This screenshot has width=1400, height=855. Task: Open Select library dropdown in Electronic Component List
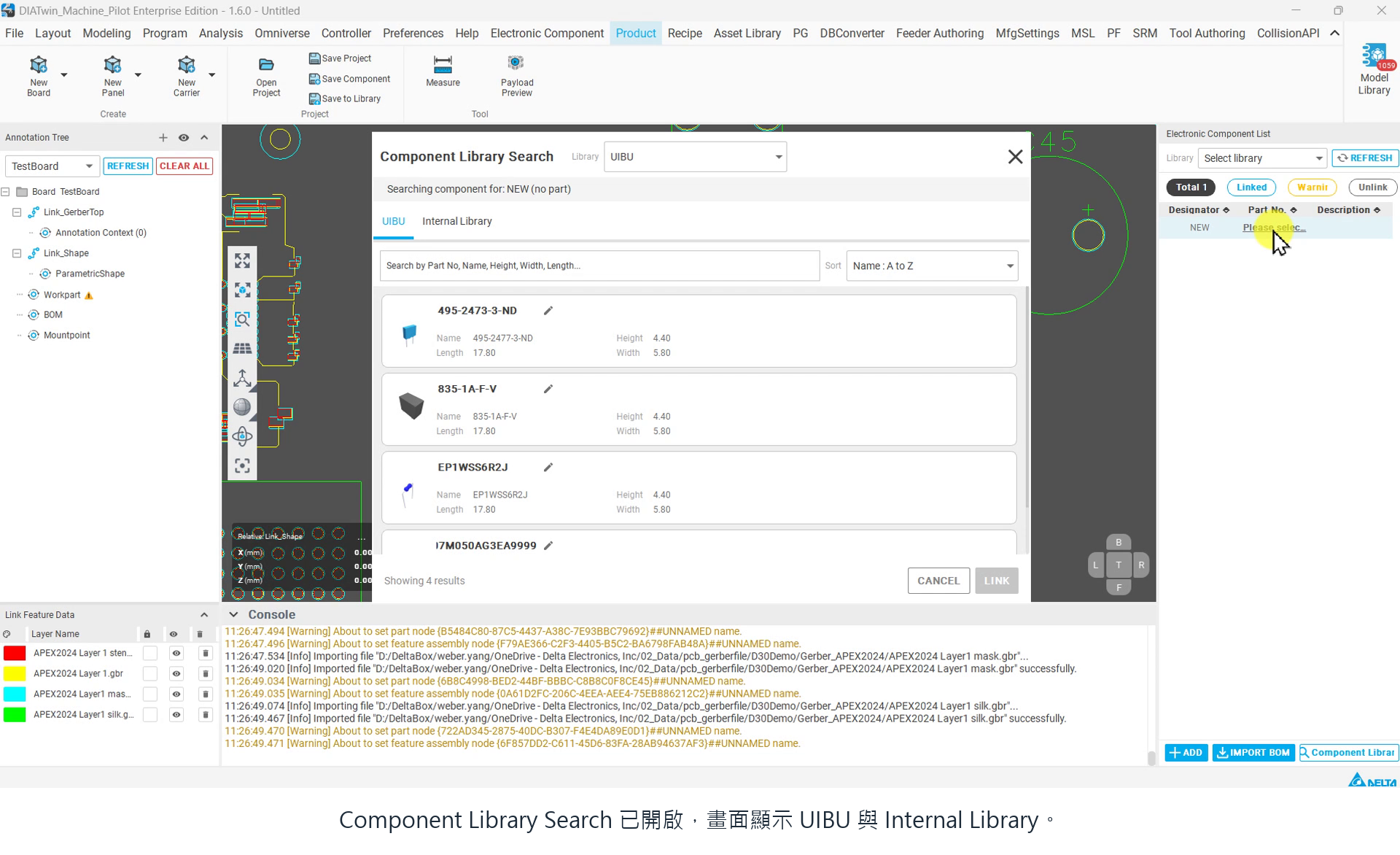pos(1262,158)
